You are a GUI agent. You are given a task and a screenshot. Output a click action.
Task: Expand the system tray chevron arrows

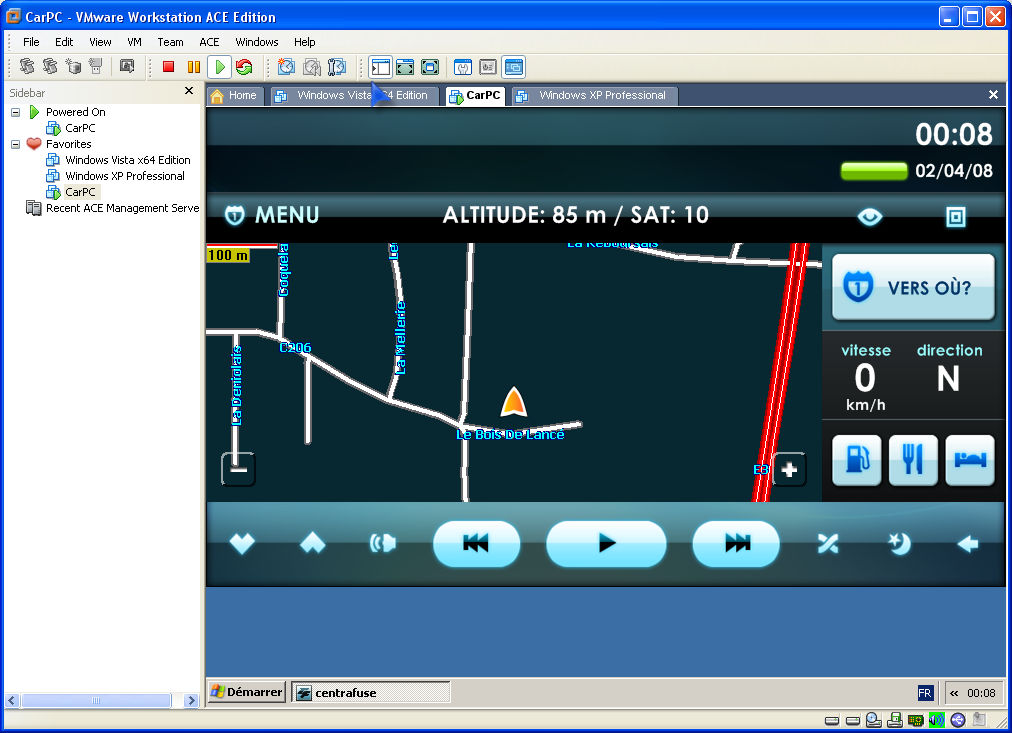tap(954, 693)
